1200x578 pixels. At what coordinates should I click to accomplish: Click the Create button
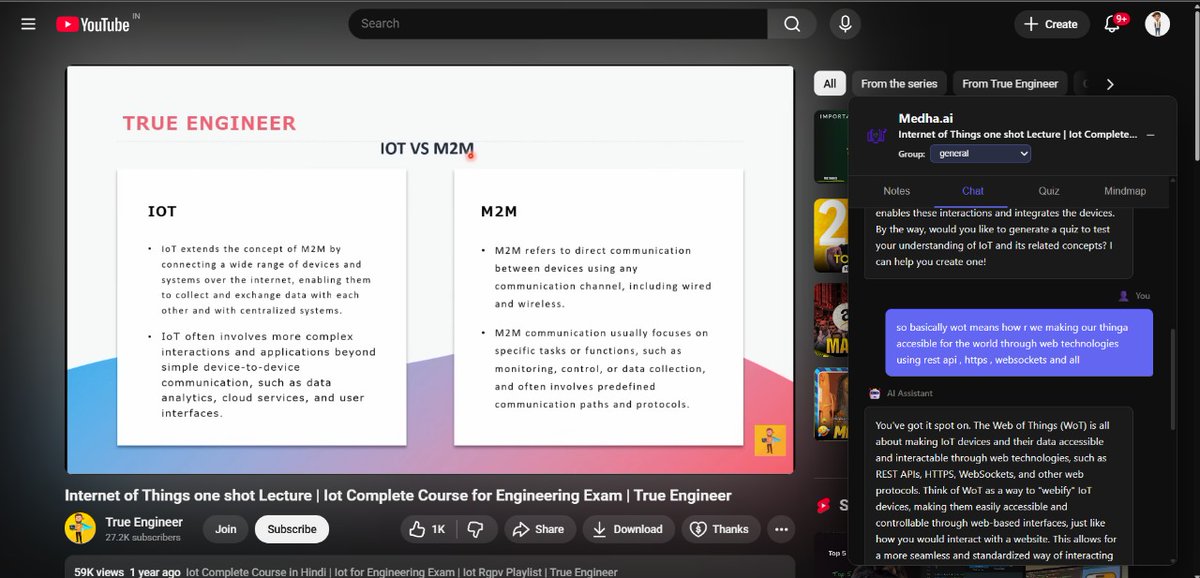(x=1051, y=22)
